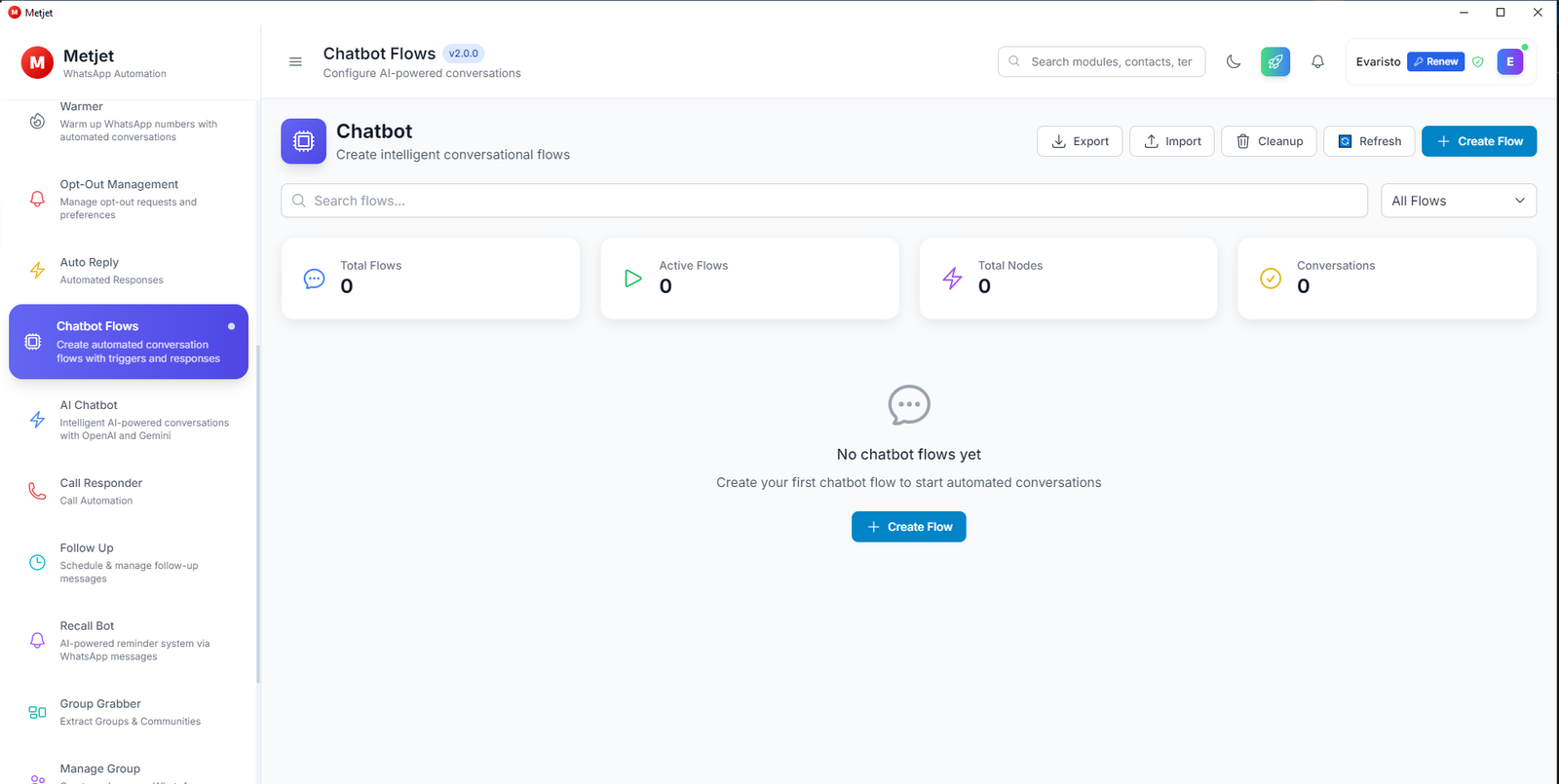Viewport: 1559px width, 784px height.
Task: Click the green verification shield icon
Action: tap(1477, 61)
